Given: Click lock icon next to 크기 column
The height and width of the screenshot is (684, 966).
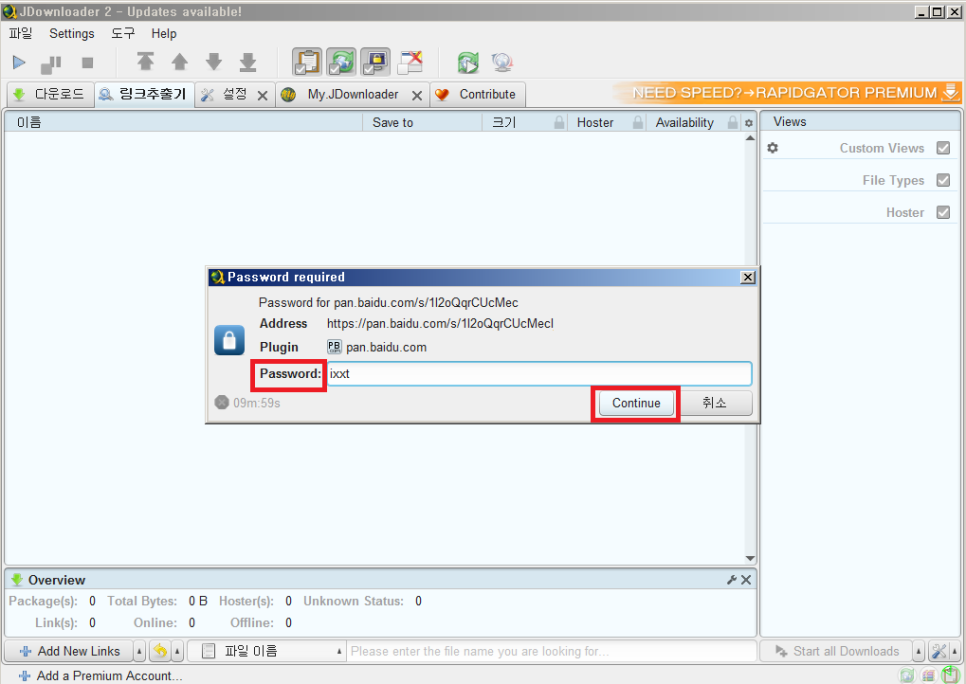Looking at the screenshot, I should 559,122.
